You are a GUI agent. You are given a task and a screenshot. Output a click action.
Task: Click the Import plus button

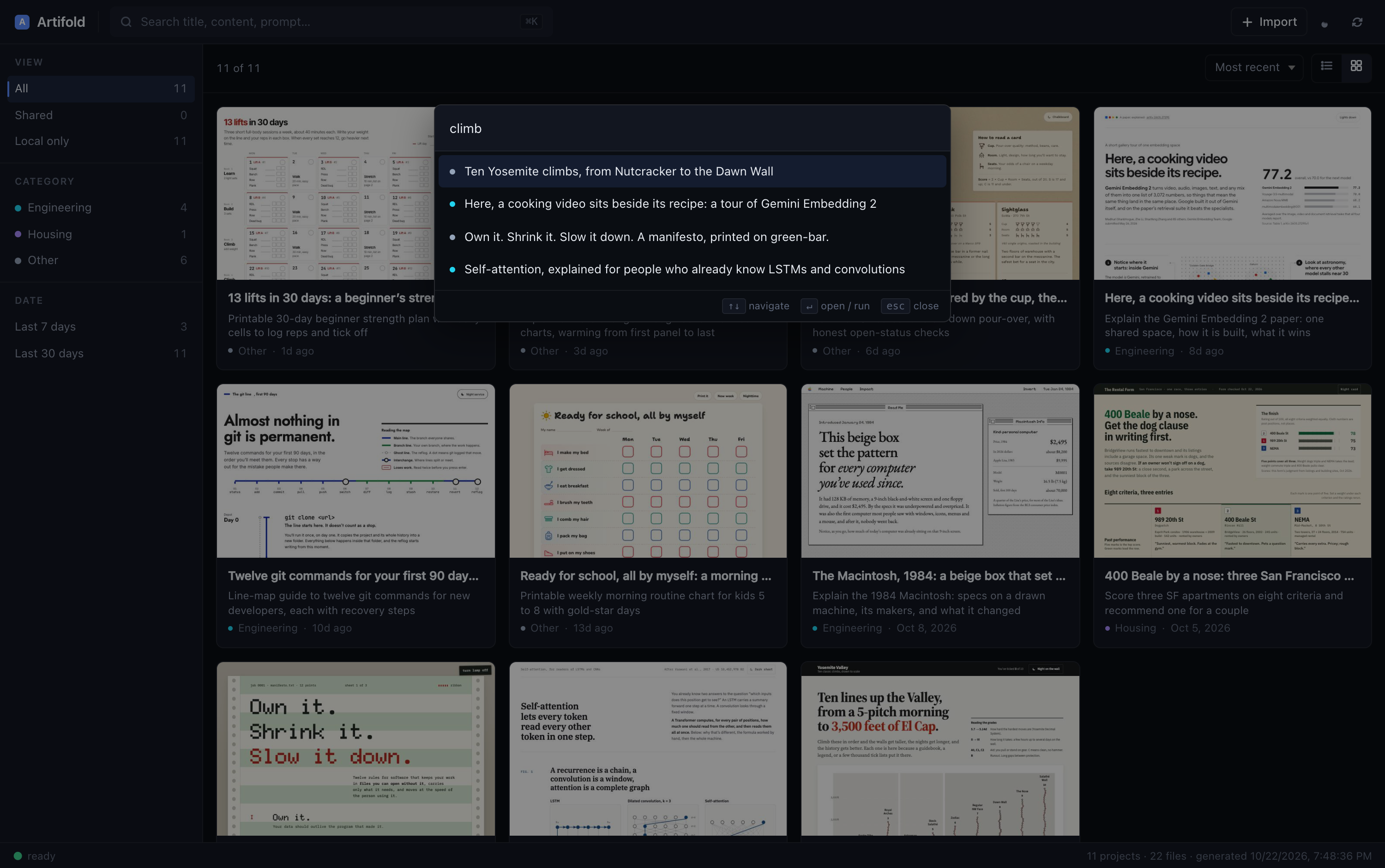click(1269, 22)
